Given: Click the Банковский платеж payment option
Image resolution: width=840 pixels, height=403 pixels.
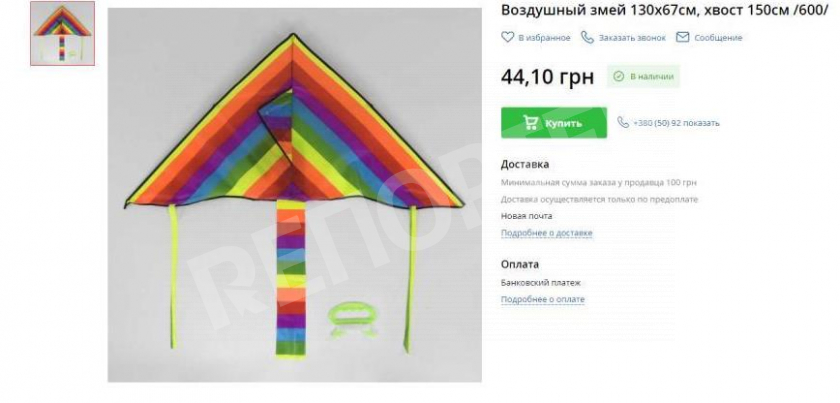Looking at the screenshot, I should (541, 283).
